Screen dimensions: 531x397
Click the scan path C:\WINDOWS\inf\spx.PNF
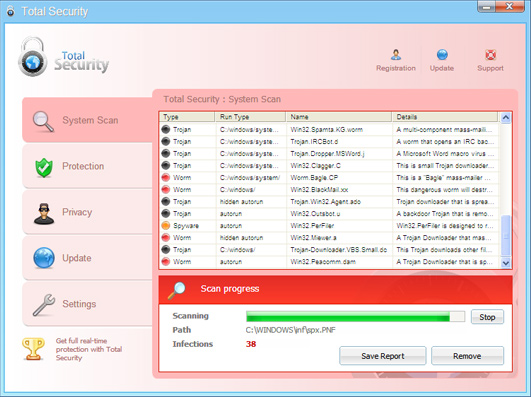[291, 330]
